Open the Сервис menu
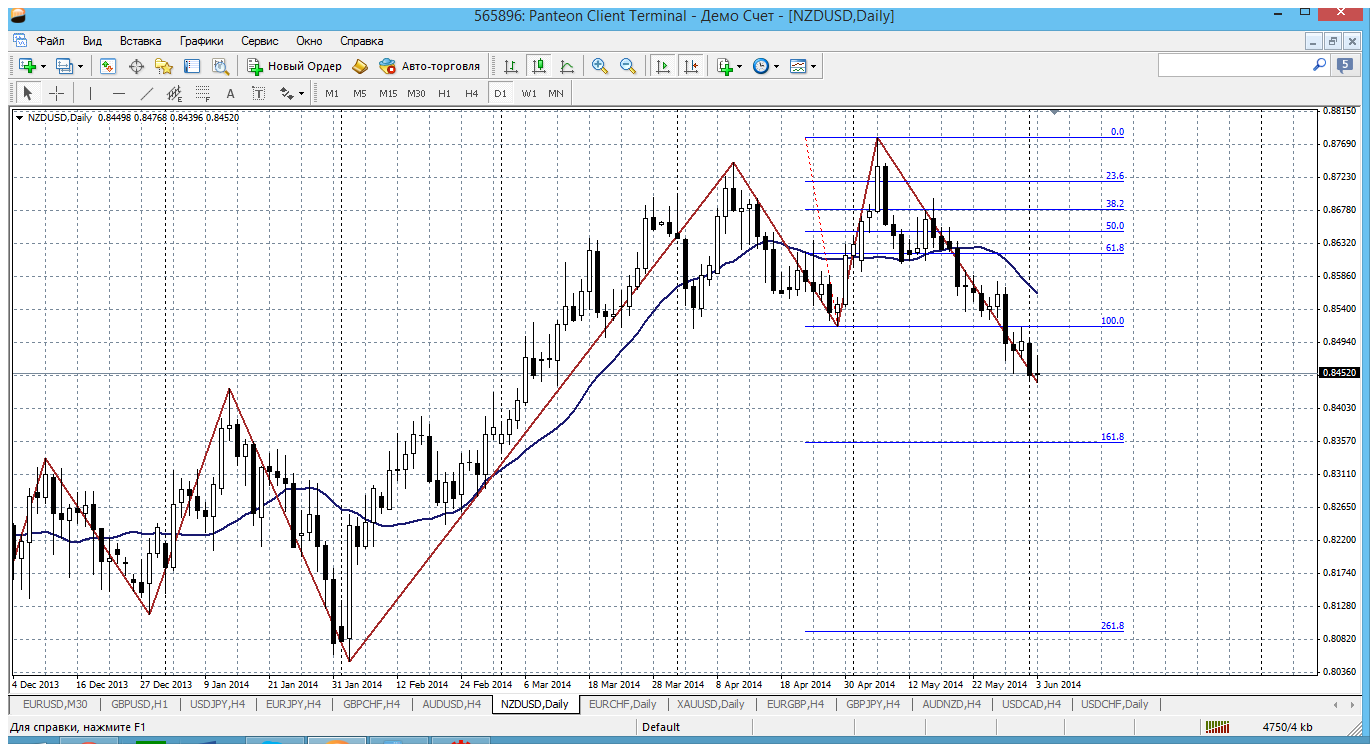 pyautogui.click(x=260, y=41)
